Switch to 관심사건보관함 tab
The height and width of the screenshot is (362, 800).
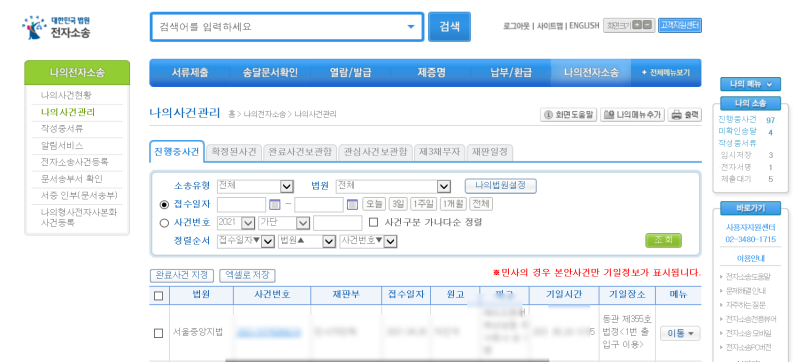[376, 152]
